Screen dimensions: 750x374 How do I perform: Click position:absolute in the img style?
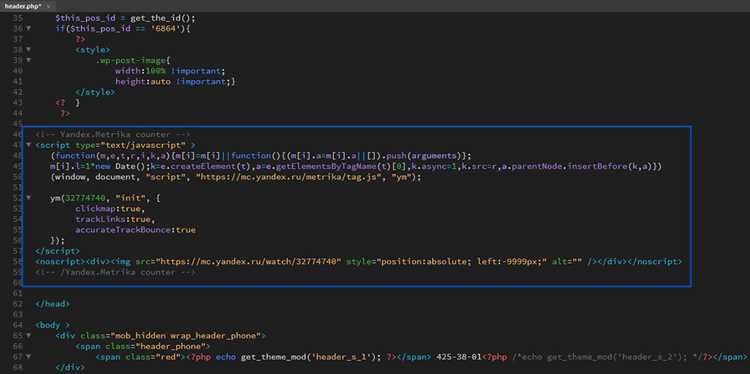(423, 262)
